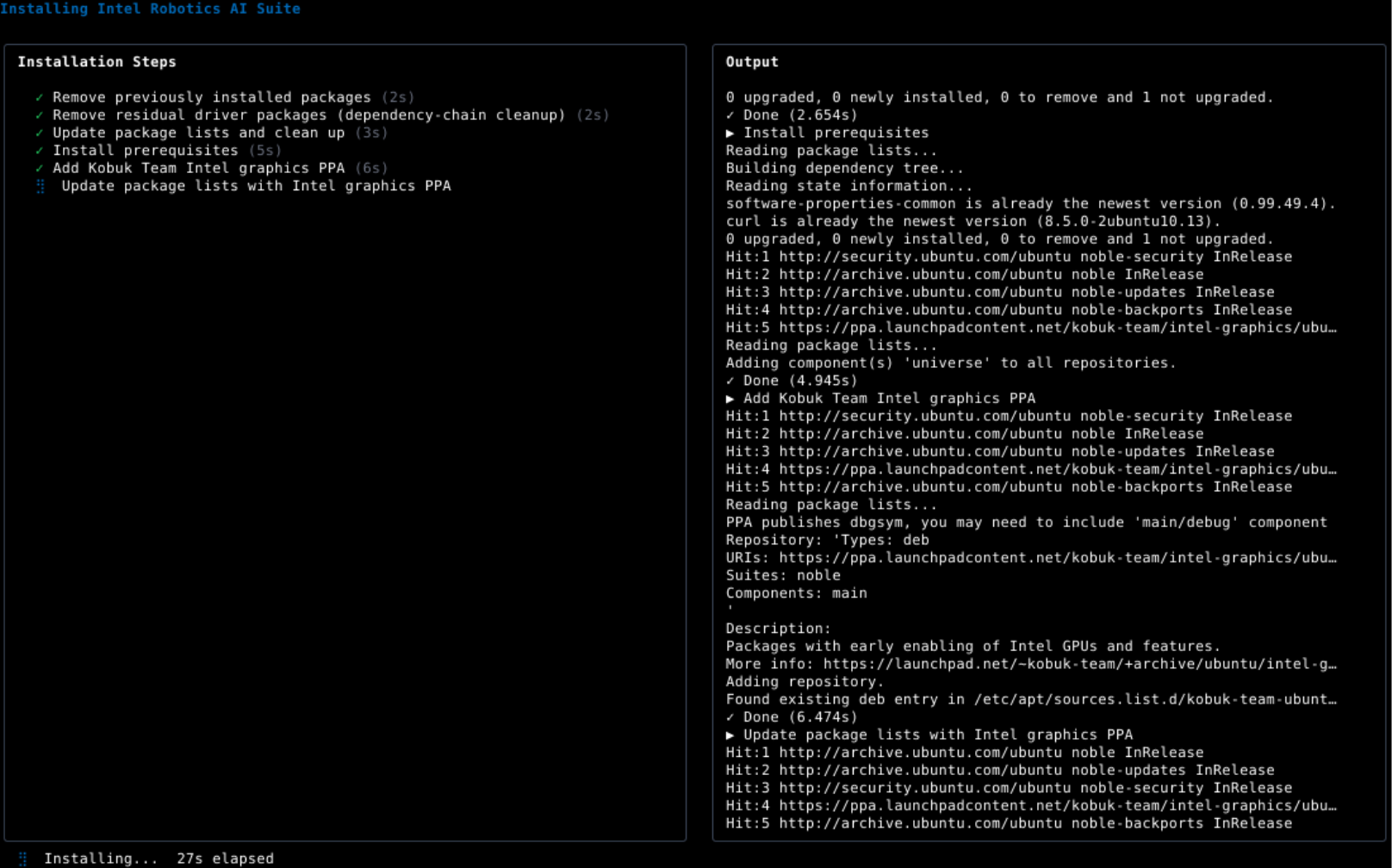
Task: Click the "curl is already the newest version" line
Action: [x=973, y=221]
